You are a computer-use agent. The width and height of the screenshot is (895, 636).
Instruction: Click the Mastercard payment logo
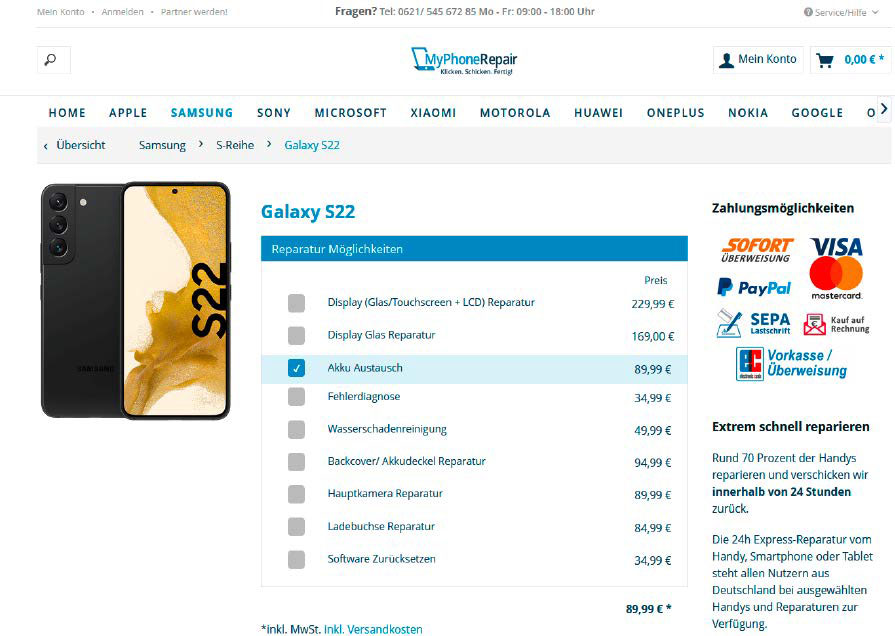(x=836, y=277)
